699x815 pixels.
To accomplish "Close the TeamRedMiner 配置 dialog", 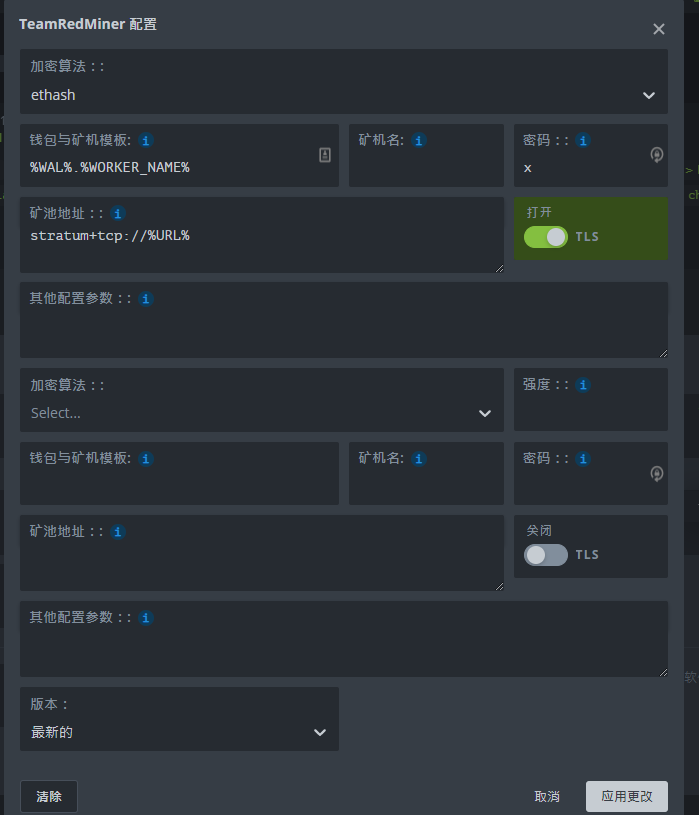I will tap(659, 29).
